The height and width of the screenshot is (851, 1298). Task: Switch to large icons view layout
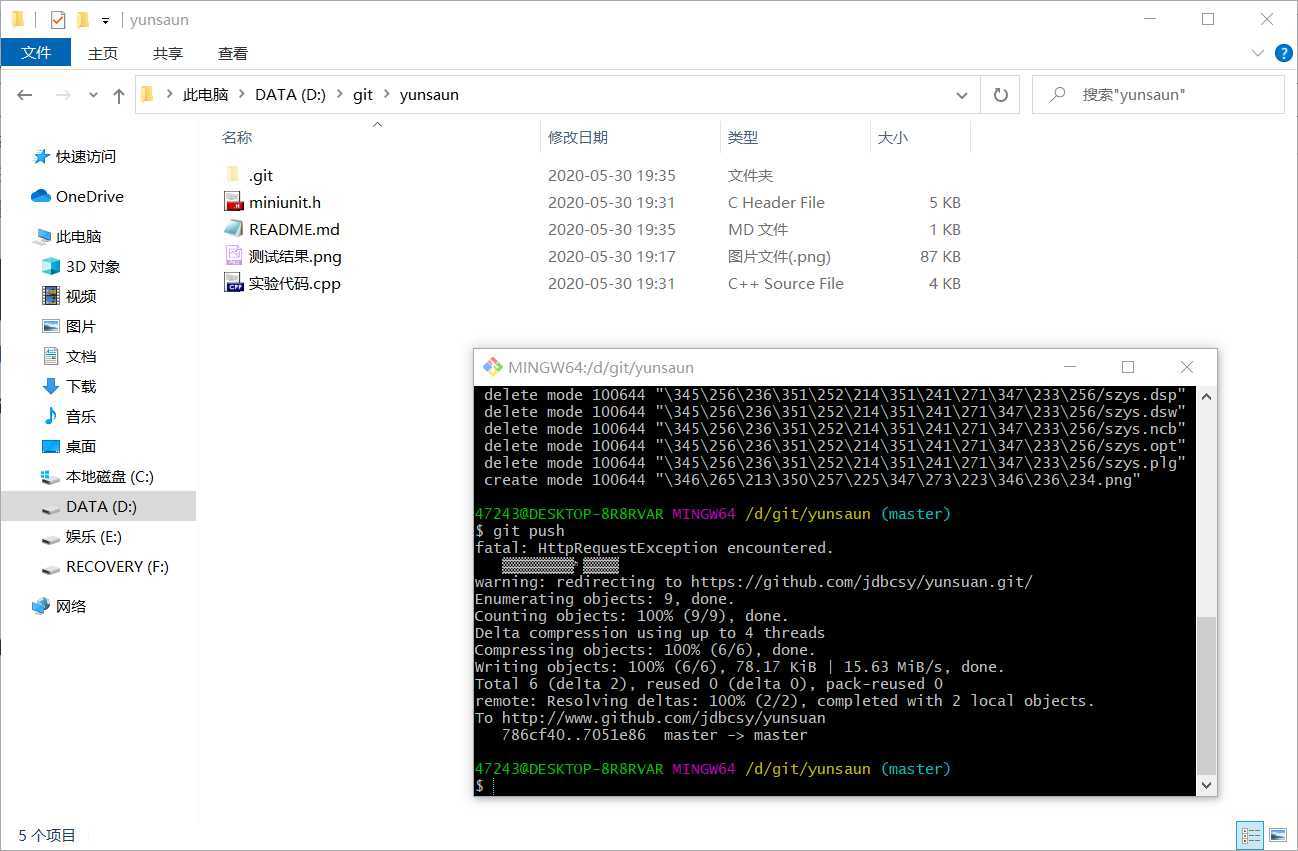pyautogui.click(x=1277, y=834)
